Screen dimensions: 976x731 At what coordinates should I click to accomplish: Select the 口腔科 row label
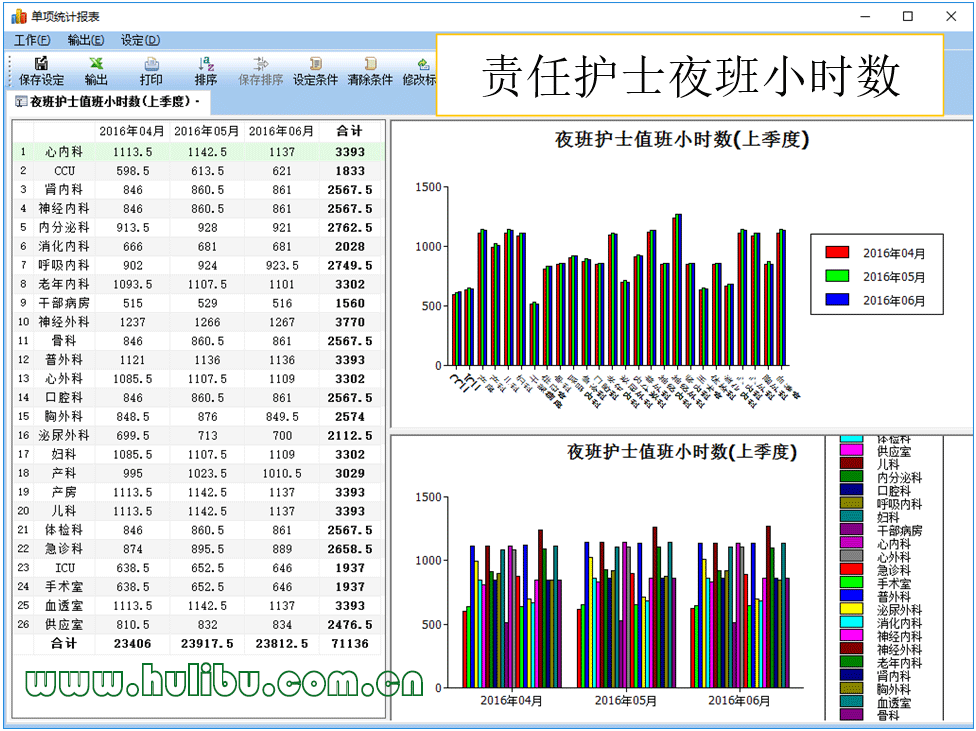point(63,397)
